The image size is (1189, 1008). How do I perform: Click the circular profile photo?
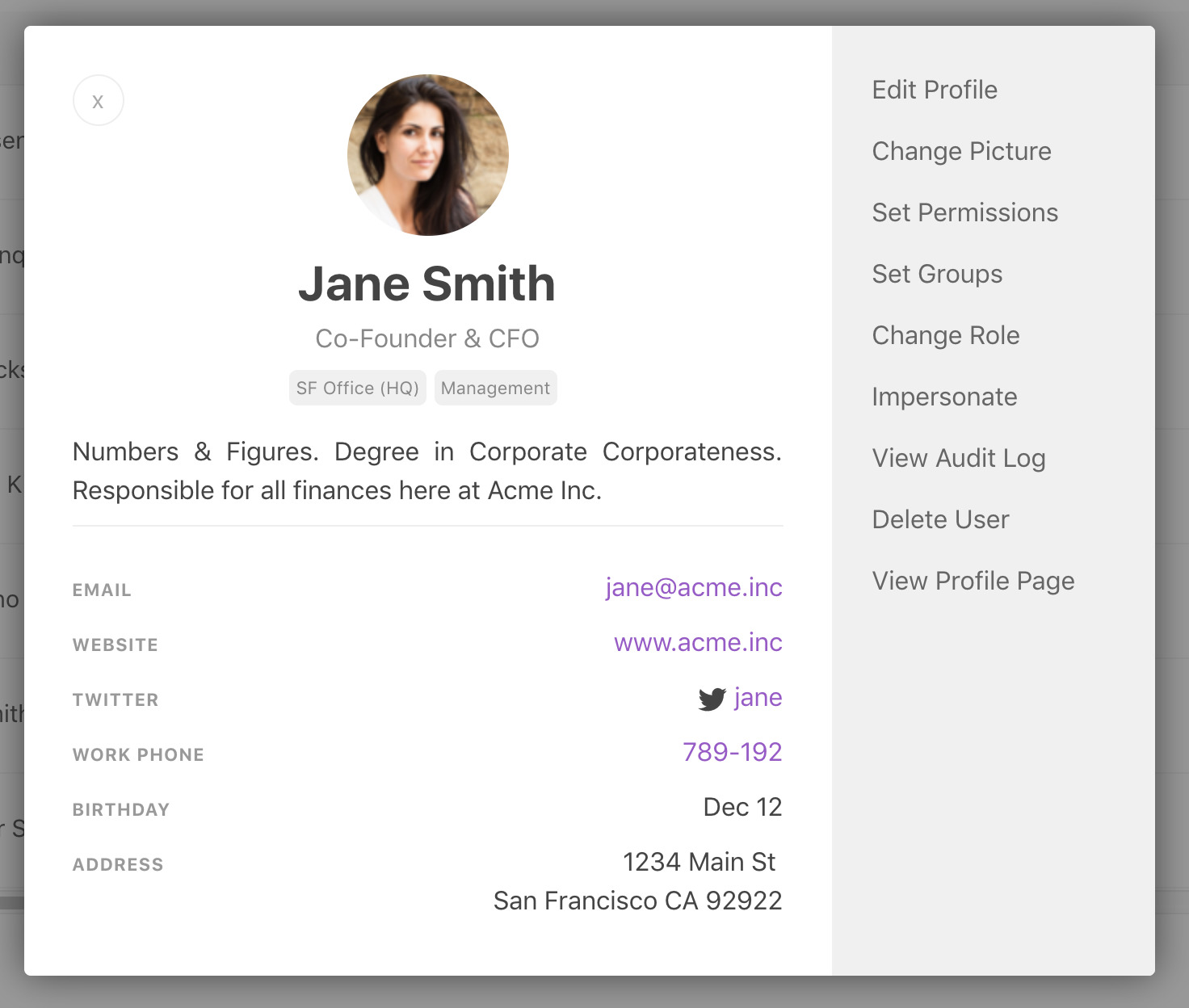[x=427, y=155]
